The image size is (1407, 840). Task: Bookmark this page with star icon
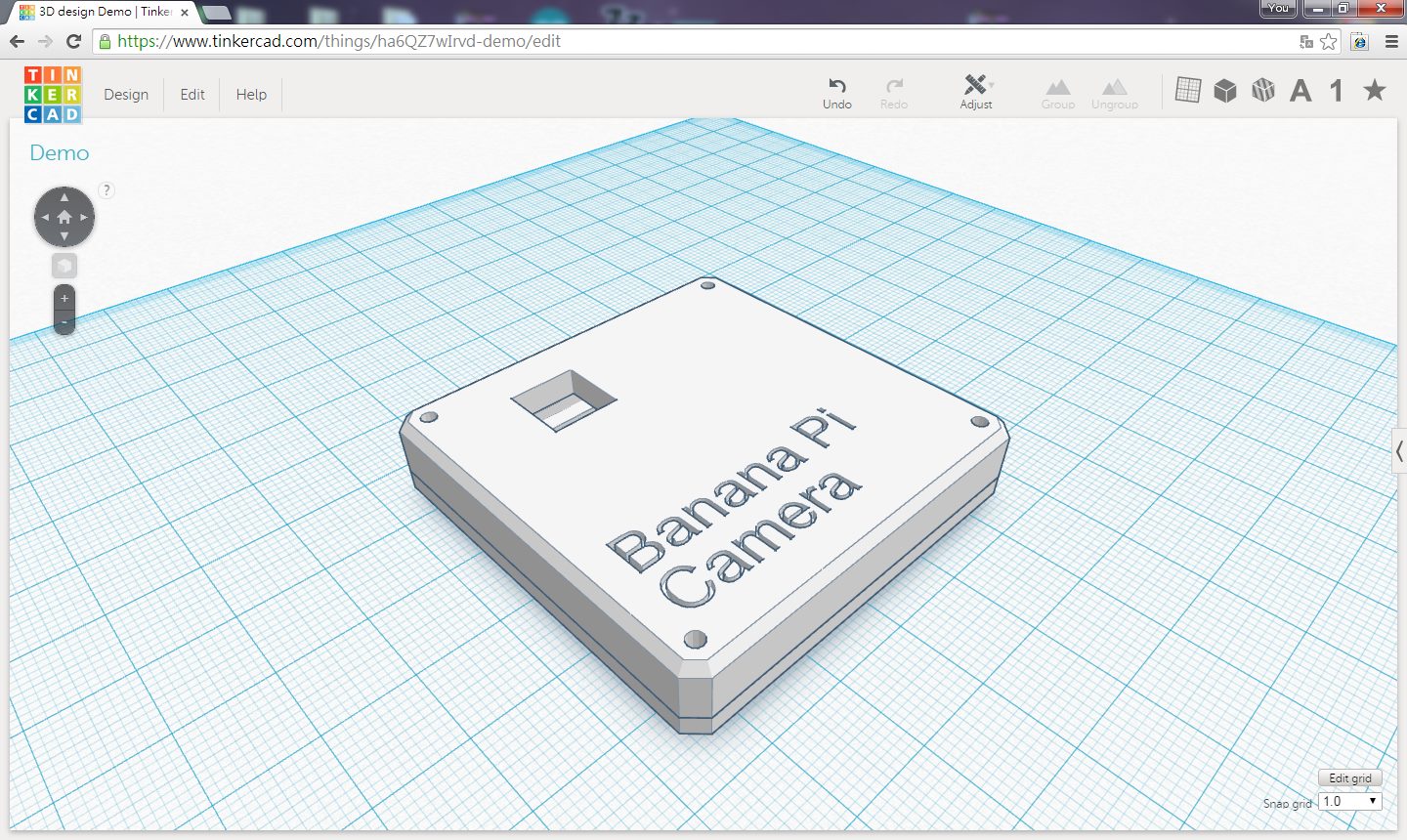[x=1329, y=41]
